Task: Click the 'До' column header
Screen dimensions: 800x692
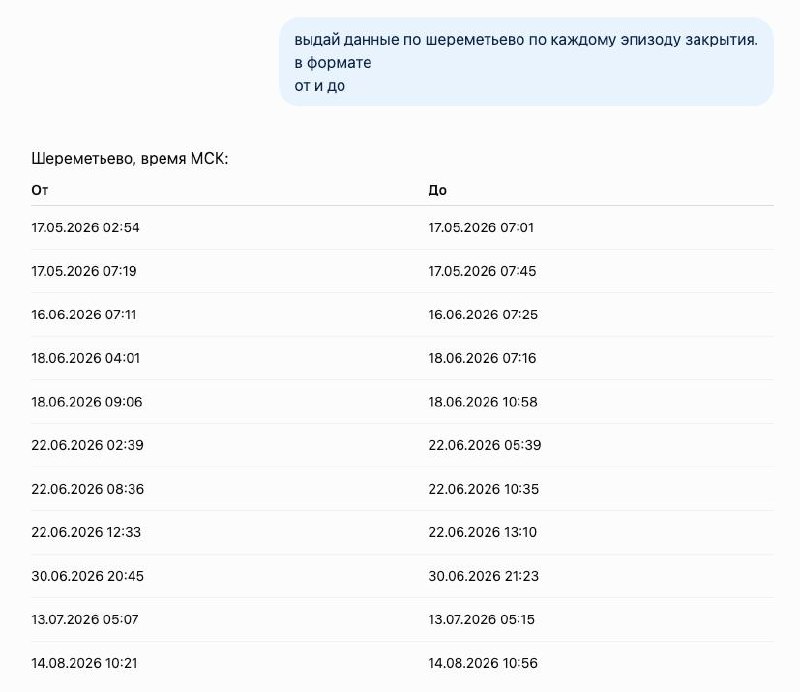Action: 437,190
